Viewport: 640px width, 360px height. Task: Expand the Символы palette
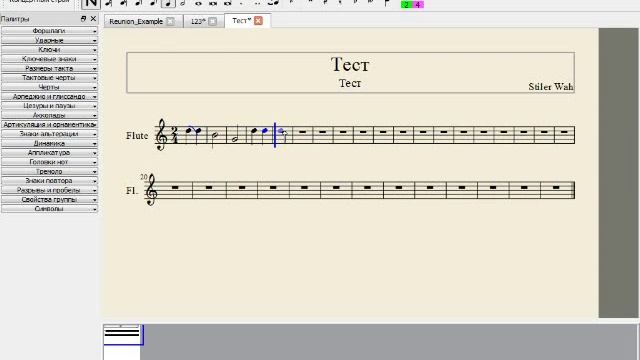[x=49, y=209]
